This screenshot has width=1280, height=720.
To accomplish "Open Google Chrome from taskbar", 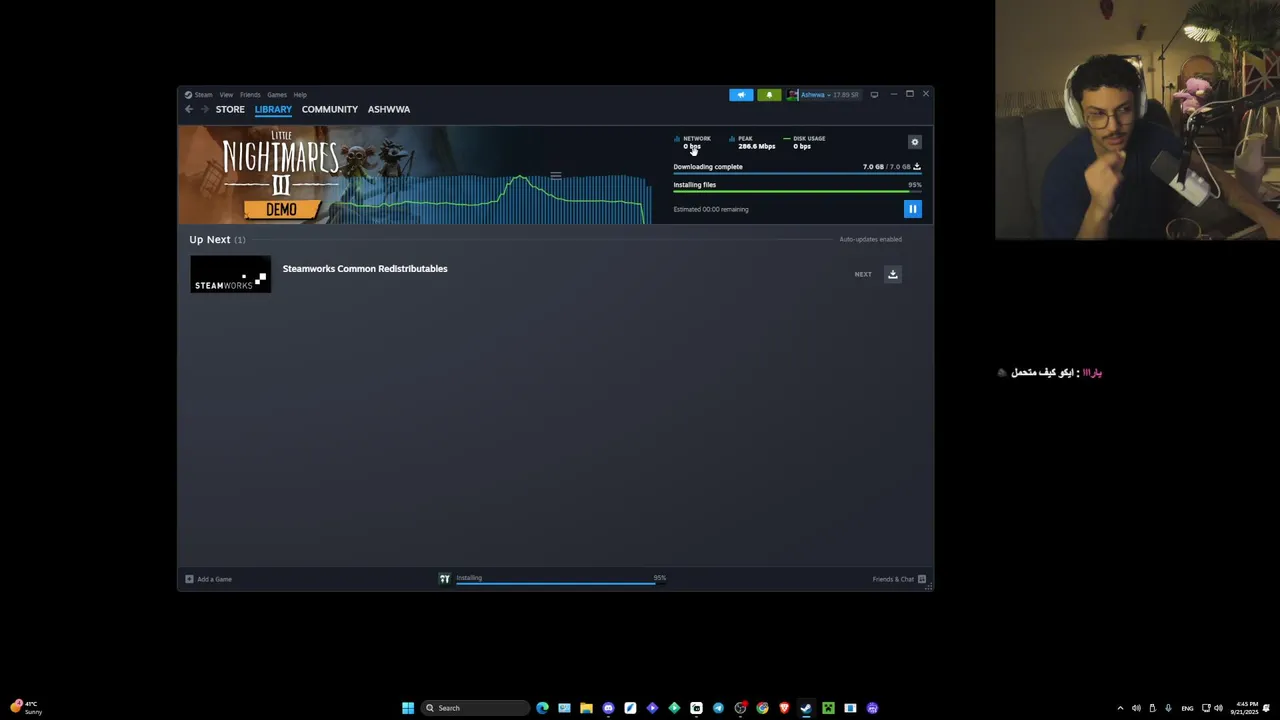I will coord(762,708).
